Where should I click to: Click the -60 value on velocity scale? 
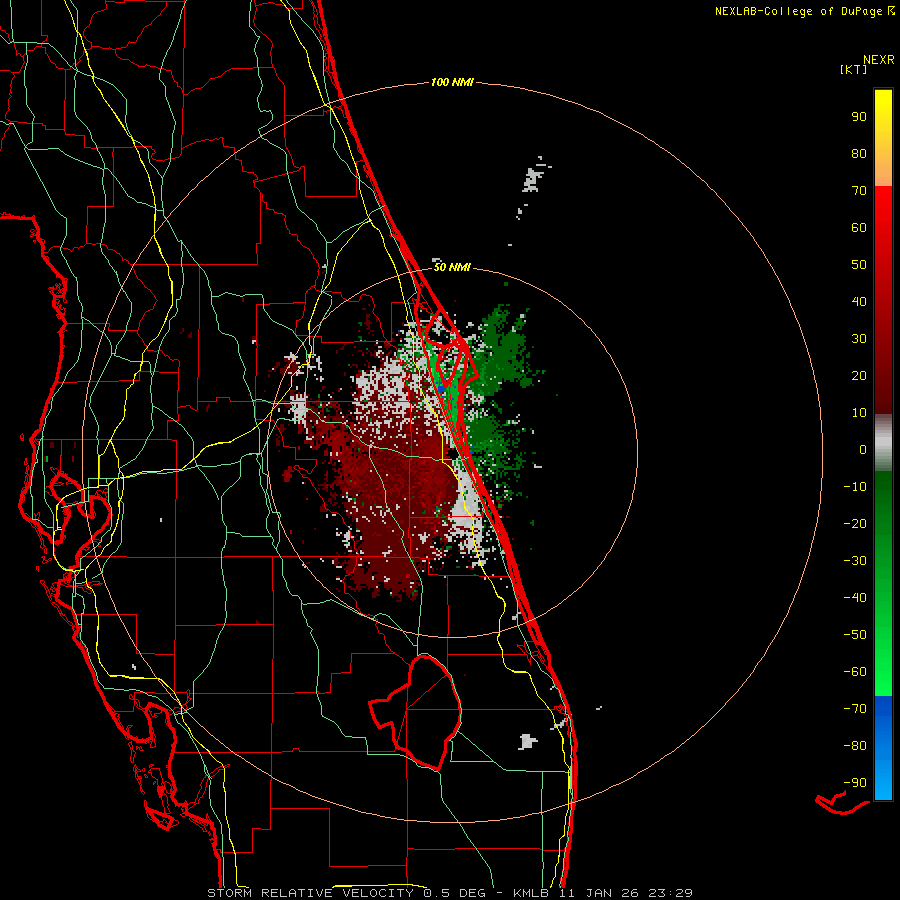(x=855, y=672)
